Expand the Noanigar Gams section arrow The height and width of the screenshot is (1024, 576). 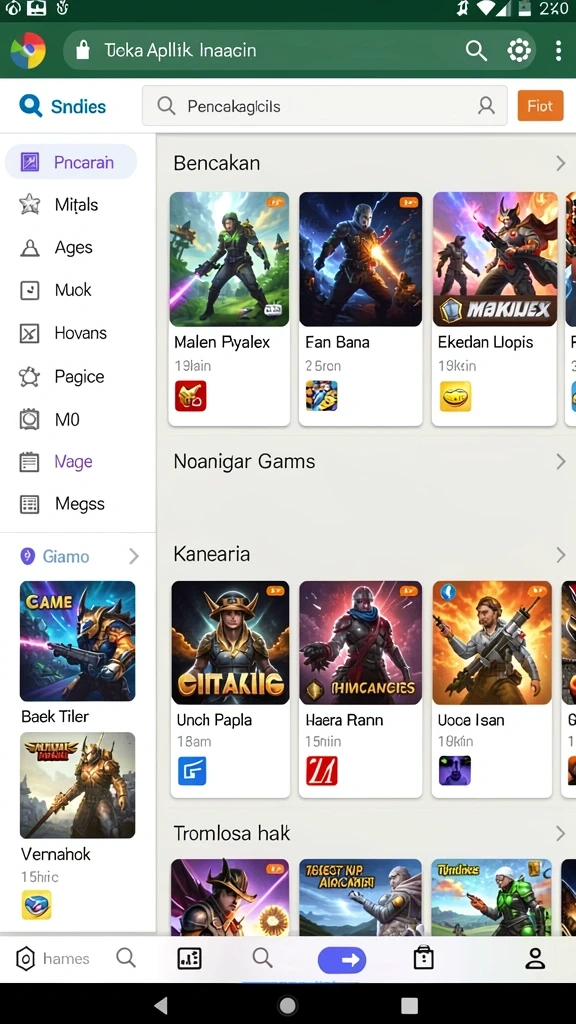(560, 462)
